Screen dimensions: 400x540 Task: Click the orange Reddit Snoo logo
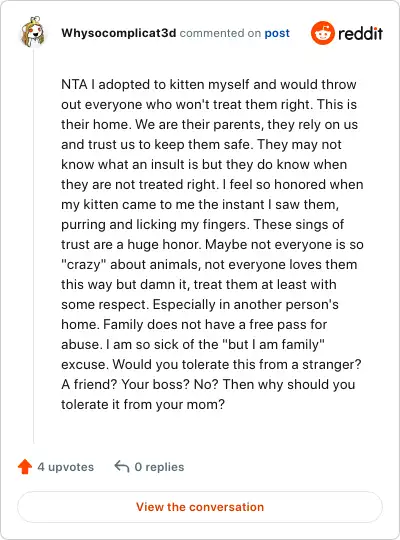(322, 33)
